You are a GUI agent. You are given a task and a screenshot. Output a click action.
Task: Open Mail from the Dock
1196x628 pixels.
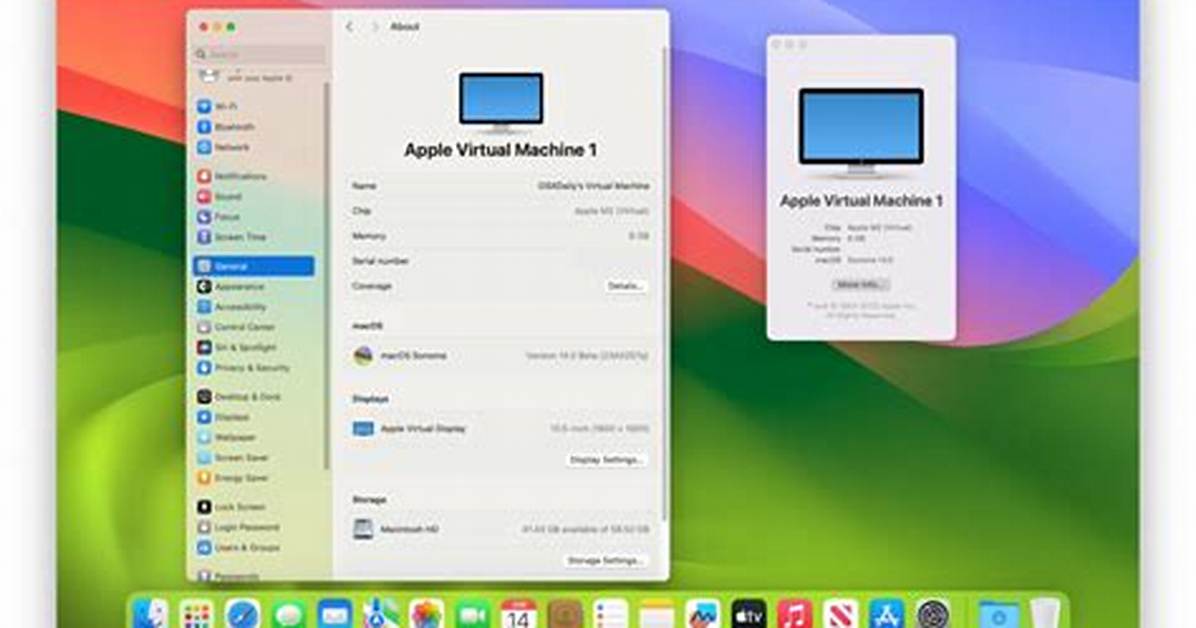coord(335,614)
